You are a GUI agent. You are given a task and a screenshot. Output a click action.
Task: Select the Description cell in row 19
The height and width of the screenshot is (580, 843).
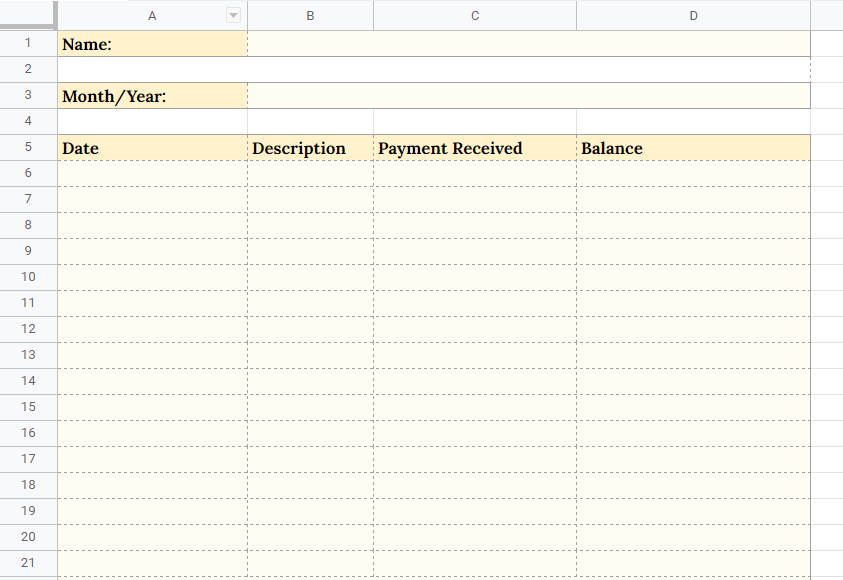310,511
